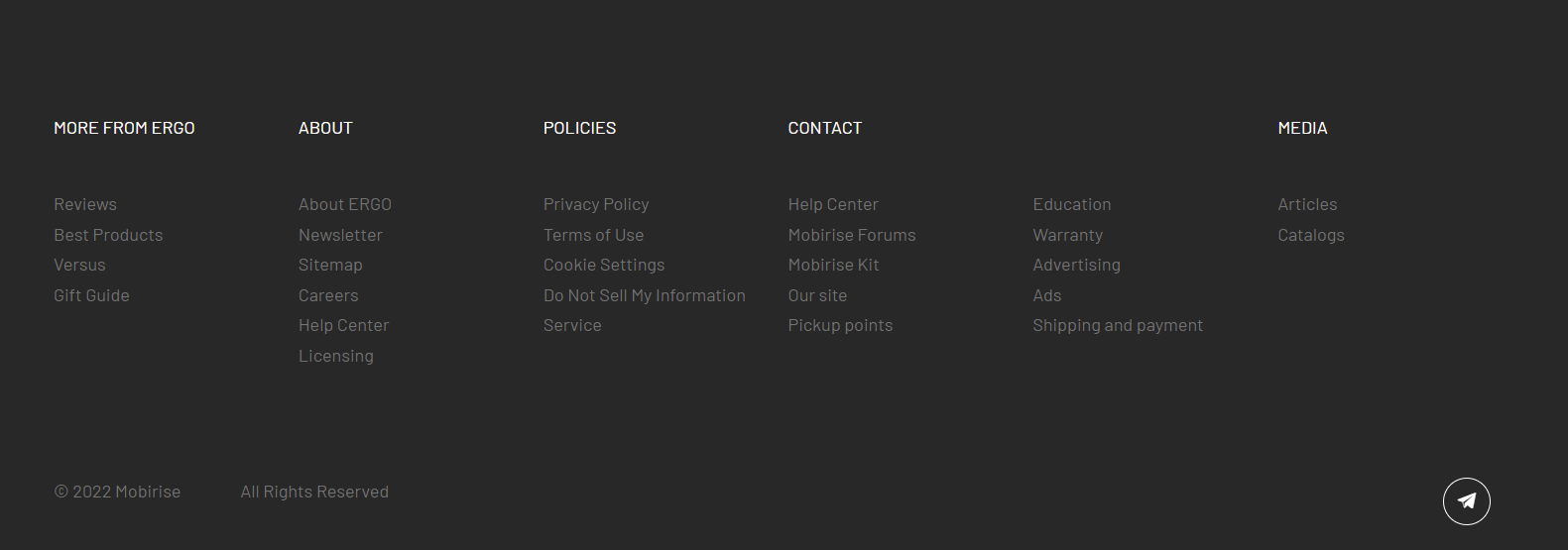This screenshot has height=550, width=1568.
Task: Open the Articles media link
Action: tap(1307, 204)
